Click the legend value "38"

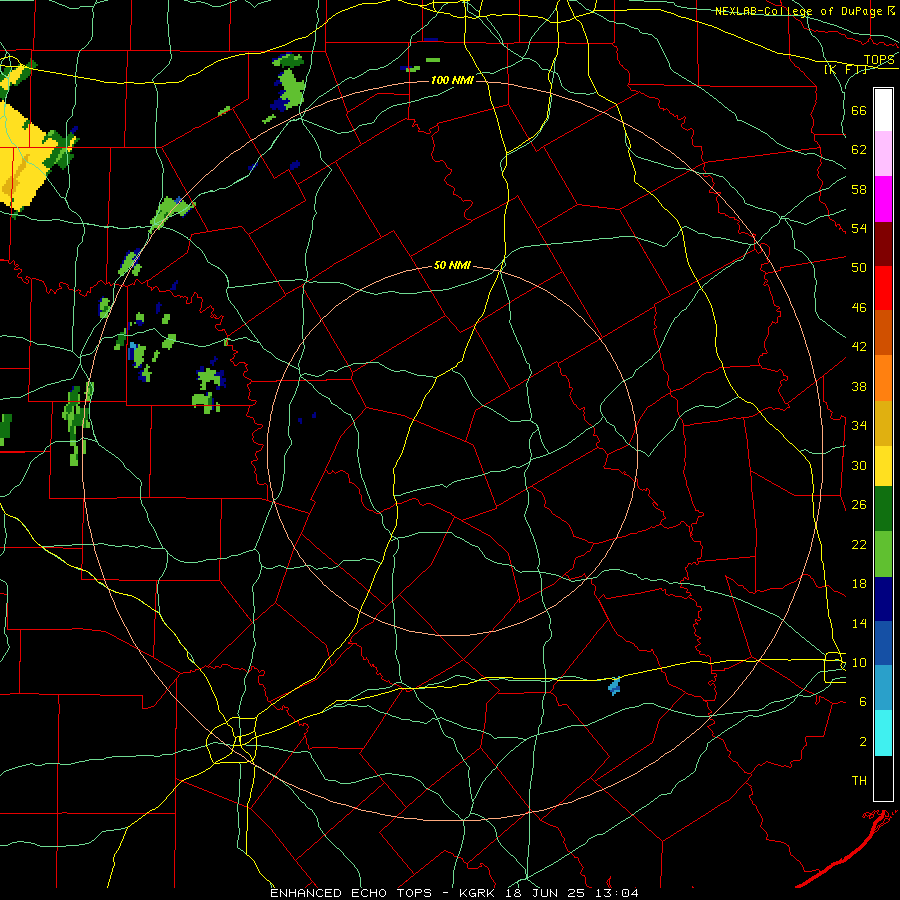(859, 386)
